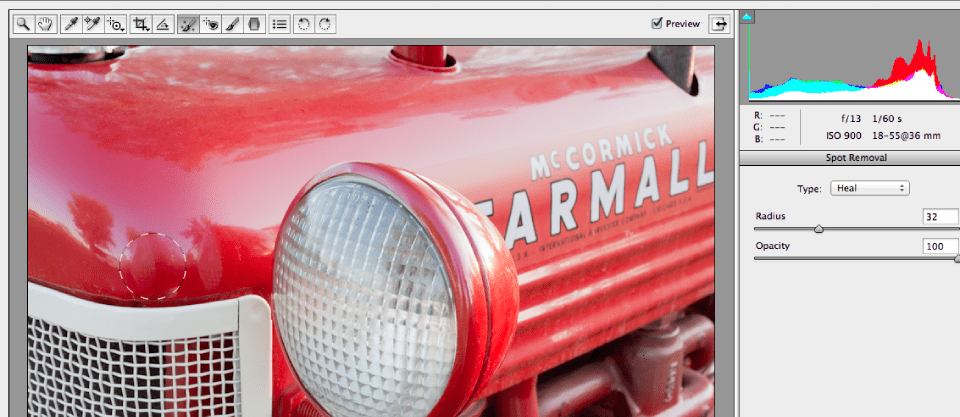Open Camera Raw preferences list icon

(x=279, y=24)
